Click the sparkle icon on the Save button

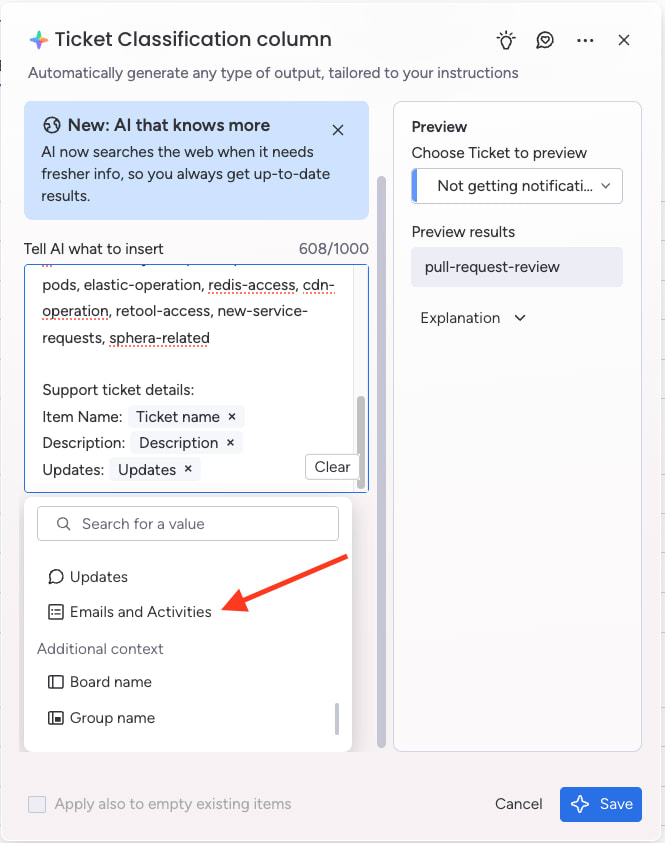tap(580, 804)
